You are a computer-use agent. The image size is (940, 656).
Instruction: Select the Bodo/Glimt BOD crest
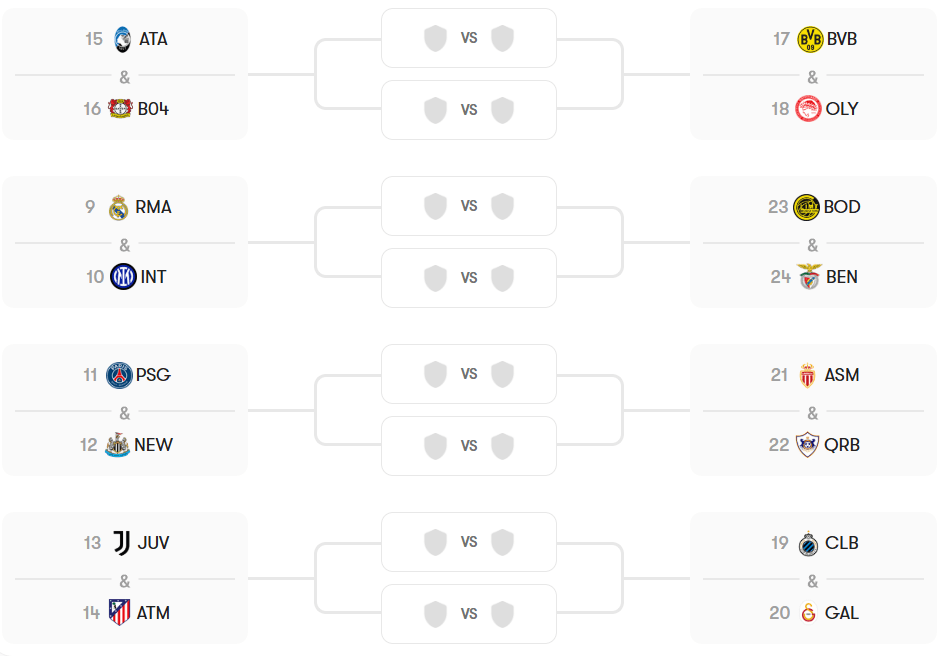click(x=806, y=207)
